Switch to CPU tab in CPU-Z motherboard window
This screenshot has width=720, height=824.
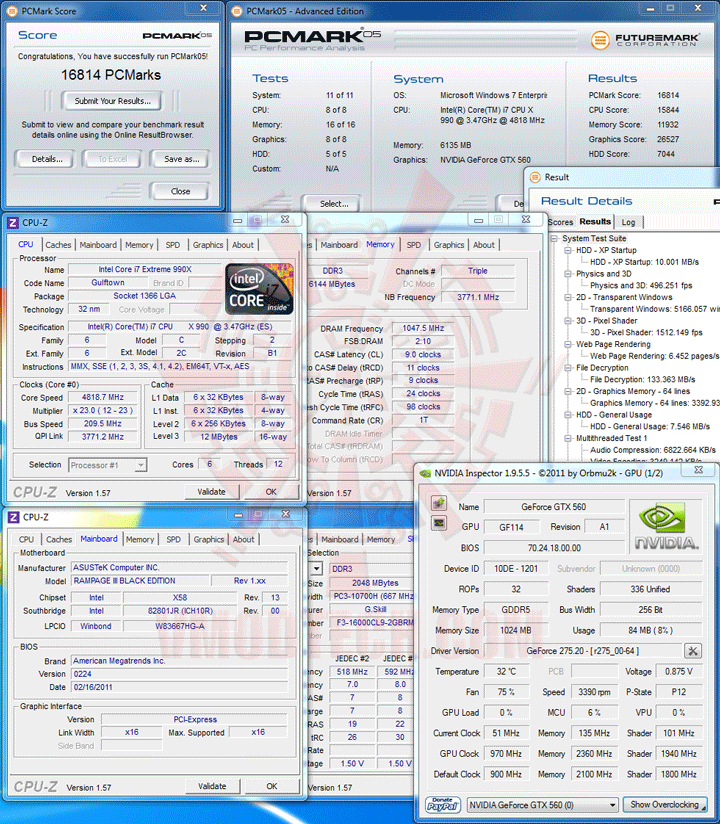pos(26,539)
